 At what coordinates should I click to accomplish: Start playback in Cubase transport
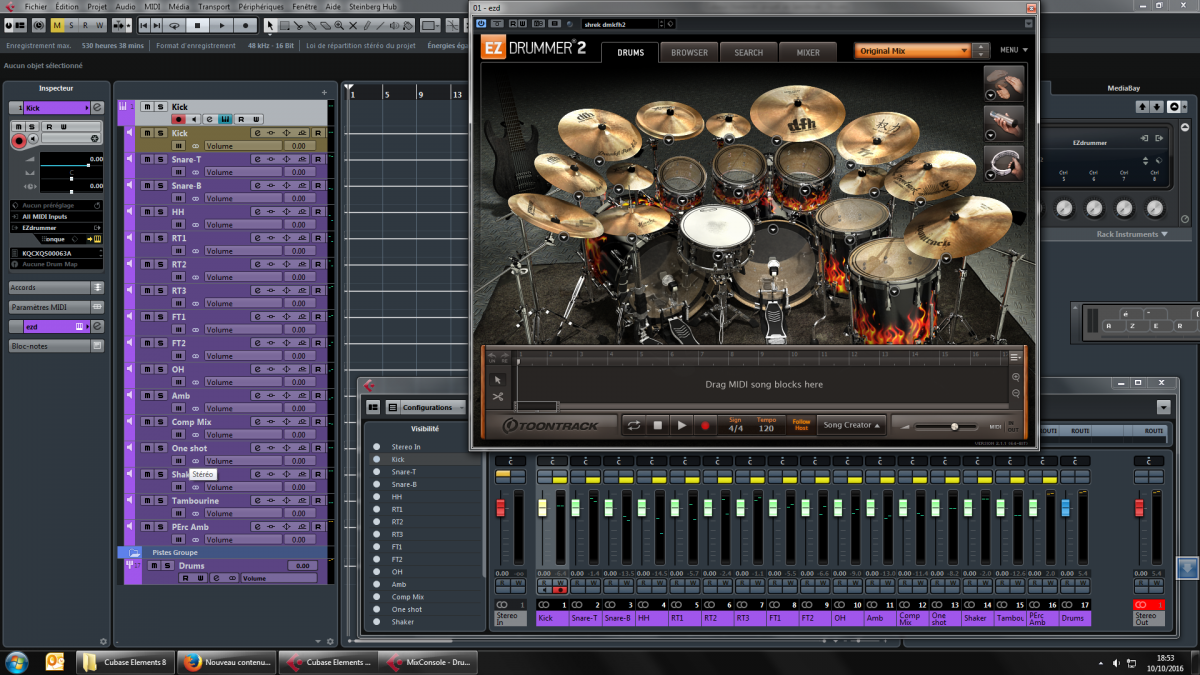pos(222,25)
